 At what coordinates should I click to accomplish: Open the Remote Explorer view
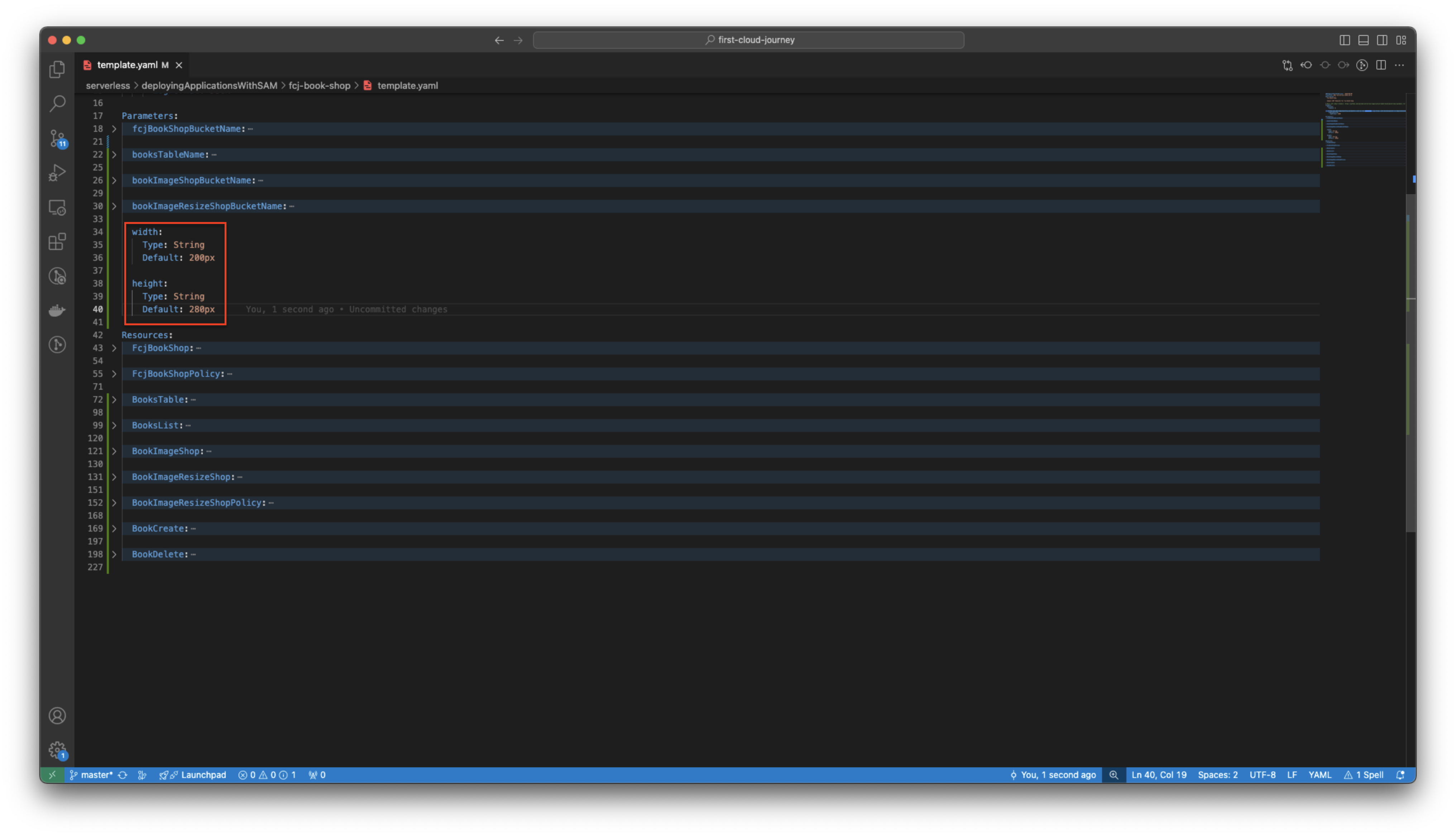pos(57,207)
